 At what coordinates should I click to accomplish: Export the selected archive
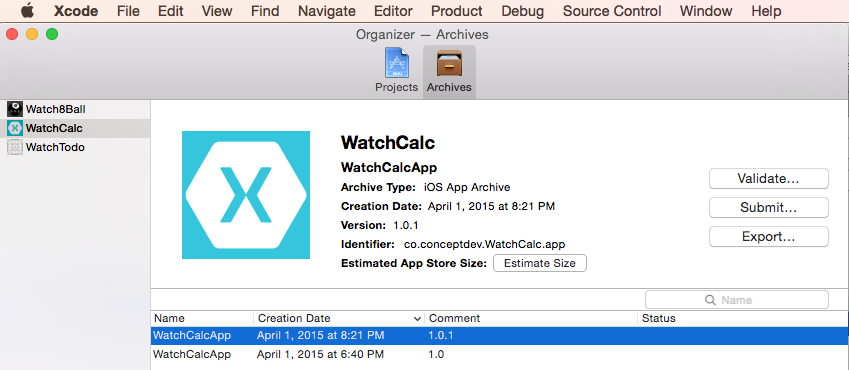tap(769, 237)
